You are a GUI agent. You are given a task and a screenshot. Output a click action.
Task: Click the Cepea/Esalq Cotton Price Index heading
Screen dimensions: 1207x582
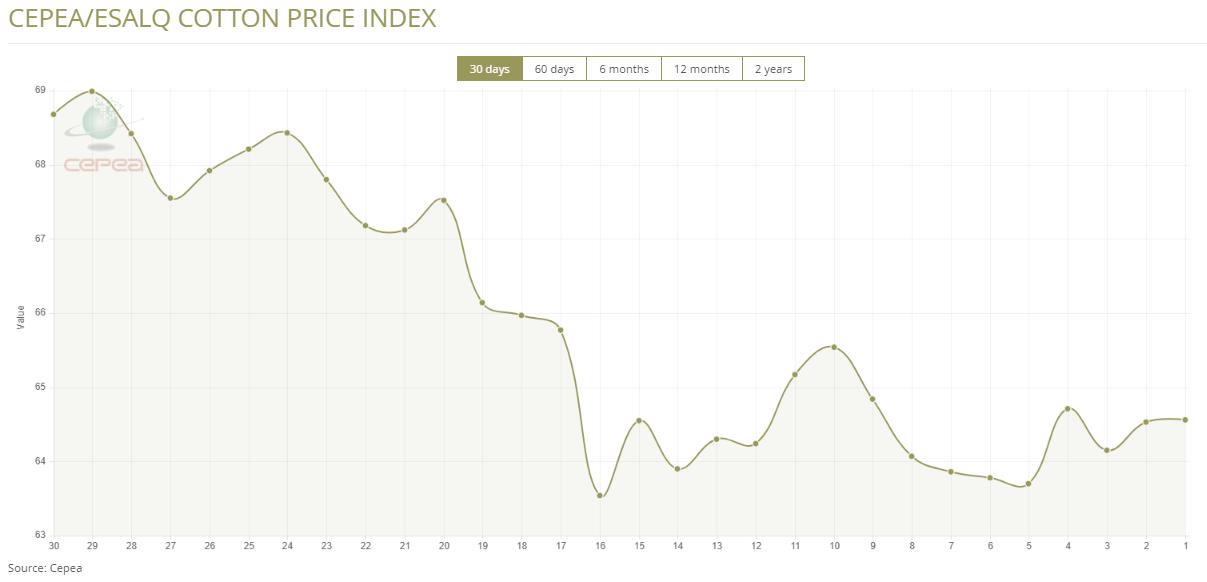[222, 18]
